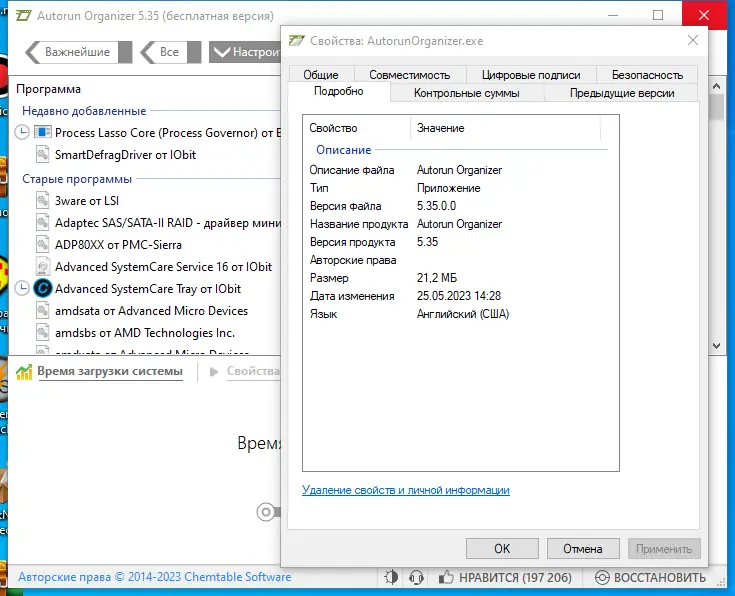Click the clock icon beside Process Lasso

pyautogui.click(x=22, y=132)
